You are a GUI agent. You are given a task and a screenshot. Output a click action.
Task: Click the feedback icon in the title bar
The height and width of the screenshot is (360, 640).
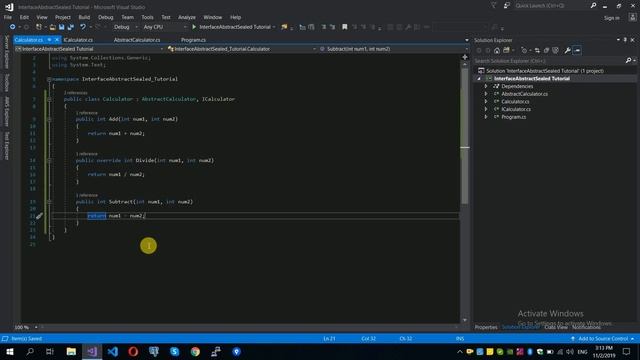click(507, 6)
